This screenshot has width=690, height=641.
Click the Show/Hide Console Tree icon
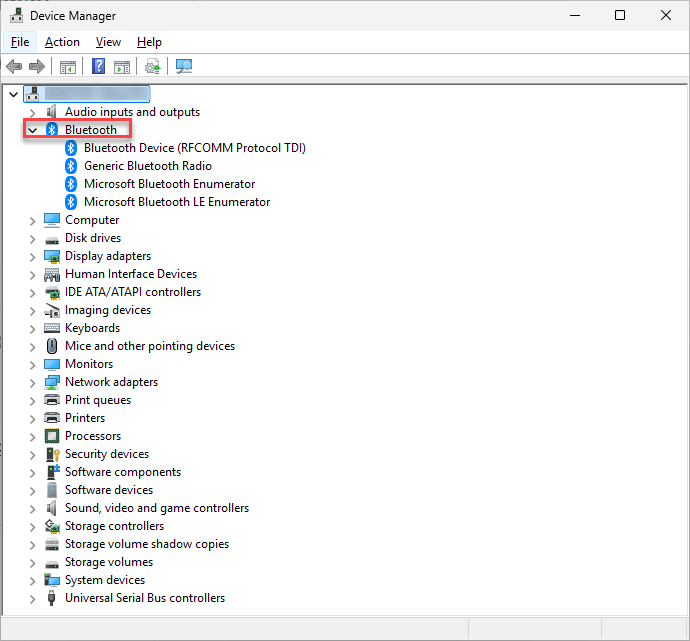coord(68,67)
